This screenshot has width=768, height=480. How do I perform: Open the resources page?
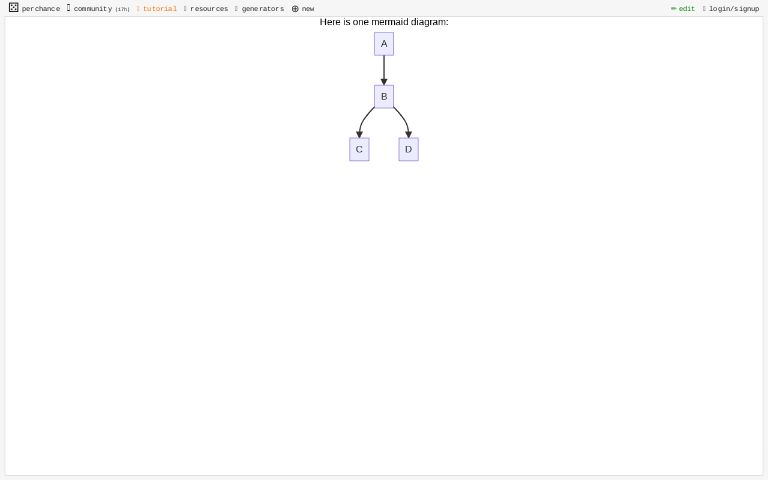click(x=209, y=9)
